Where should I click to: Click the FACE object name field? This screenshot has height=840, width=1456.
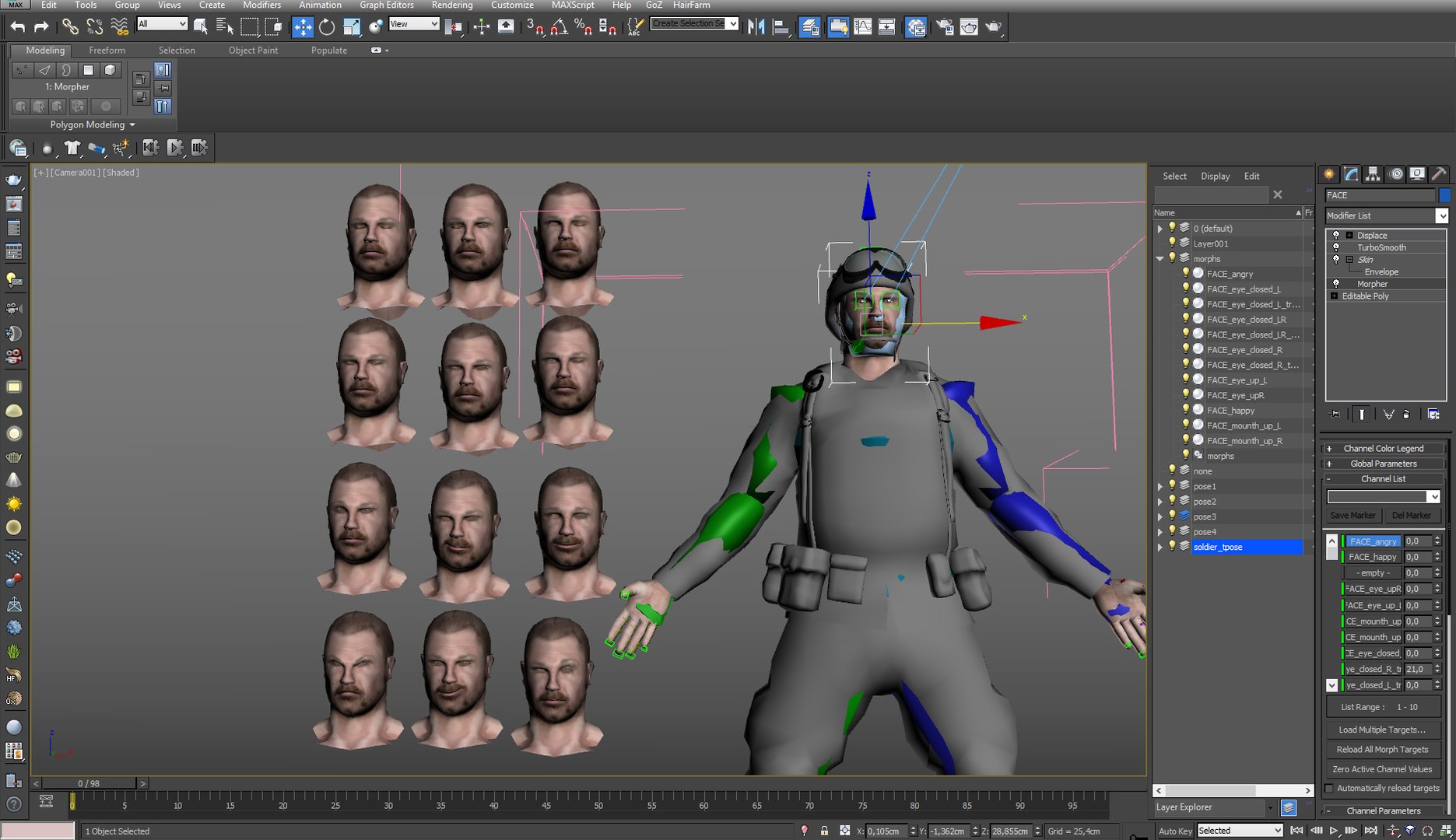click(1380, 195)
